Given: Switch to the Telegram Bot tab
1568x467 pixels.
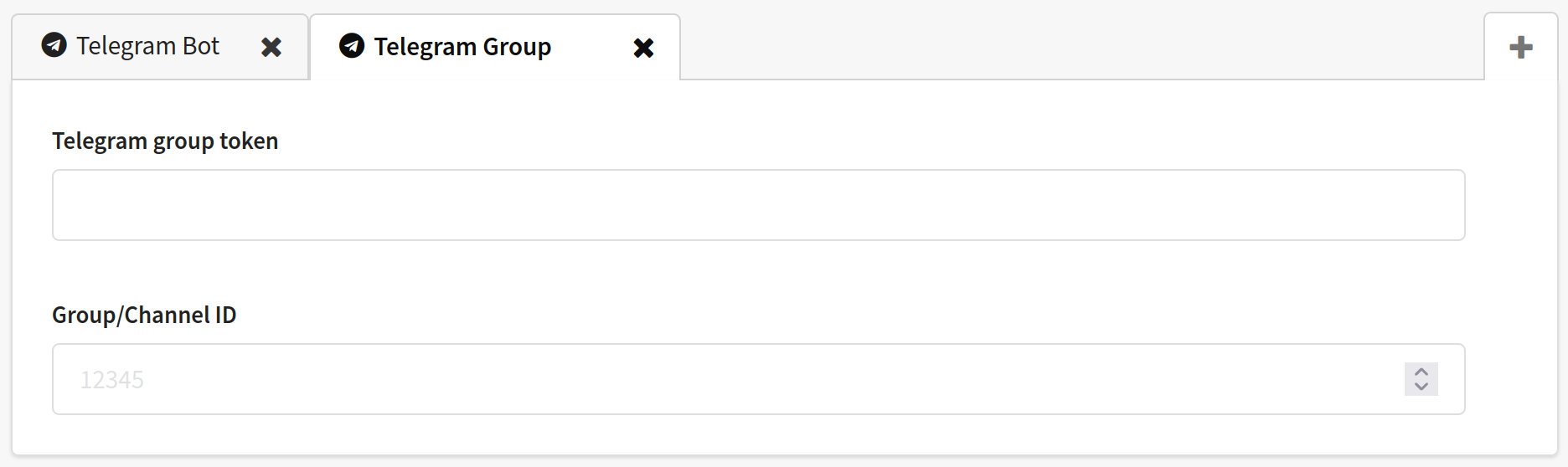Looking at the screenshot, I should [147, 46].
